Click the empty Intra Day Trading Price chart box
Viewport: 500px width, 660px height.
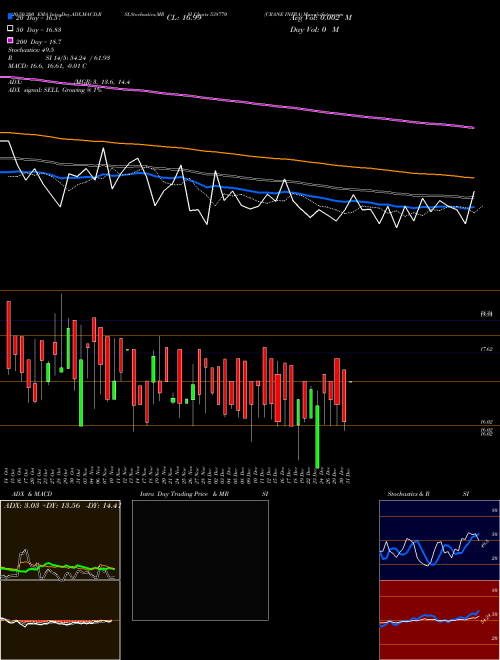pos(200,560)
